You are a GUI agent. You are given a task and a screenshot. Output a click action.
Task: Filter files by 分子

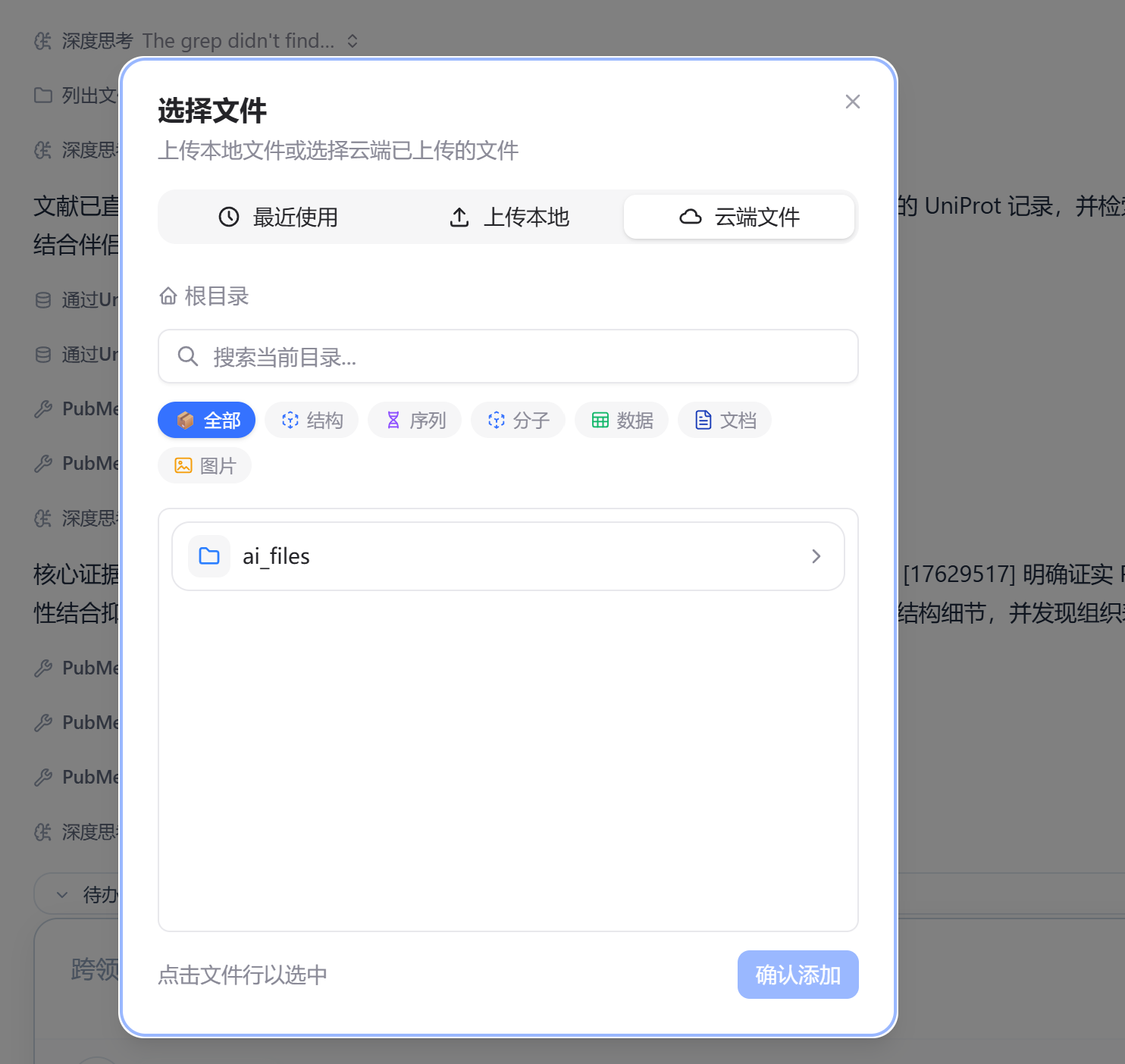click(518, 420)
